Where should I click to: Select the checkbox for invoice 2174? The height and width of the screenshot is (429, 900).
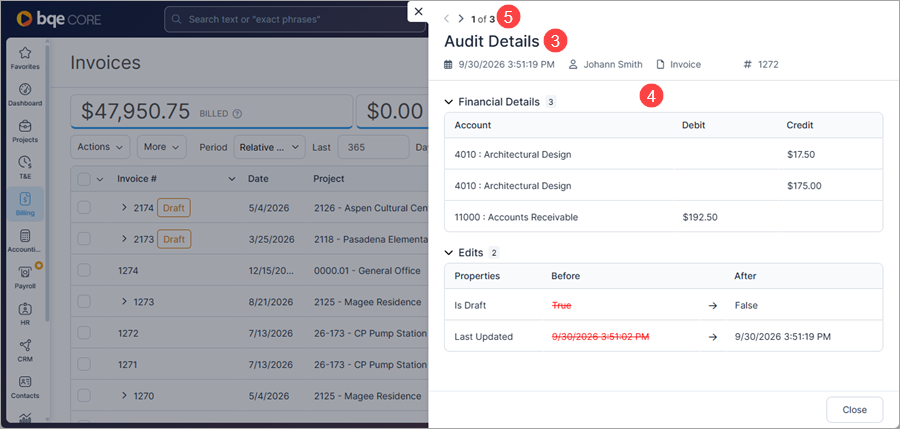coord(84,208)
